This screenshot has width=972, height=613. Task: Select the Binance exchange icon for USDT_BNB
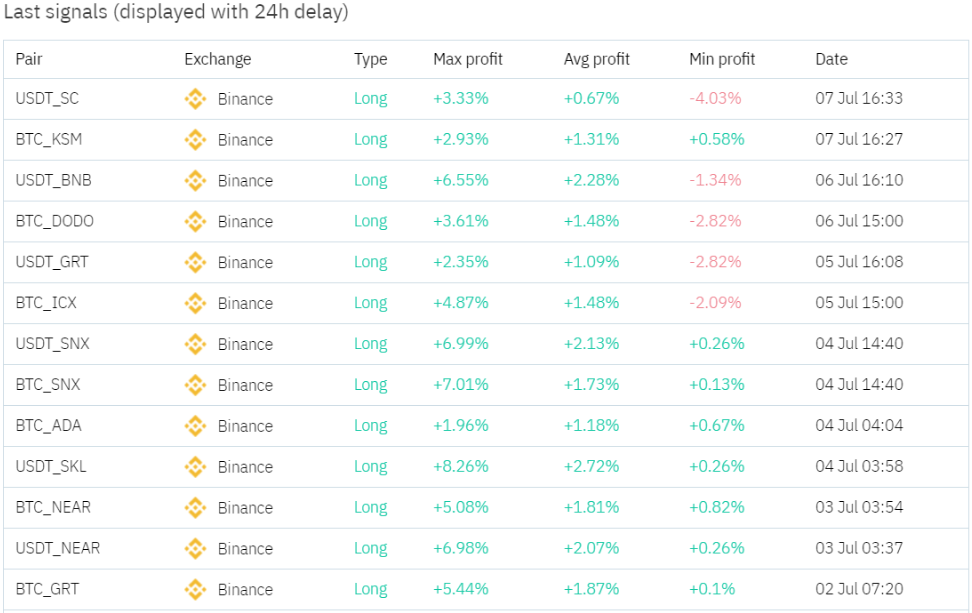(x=195, y=181)
